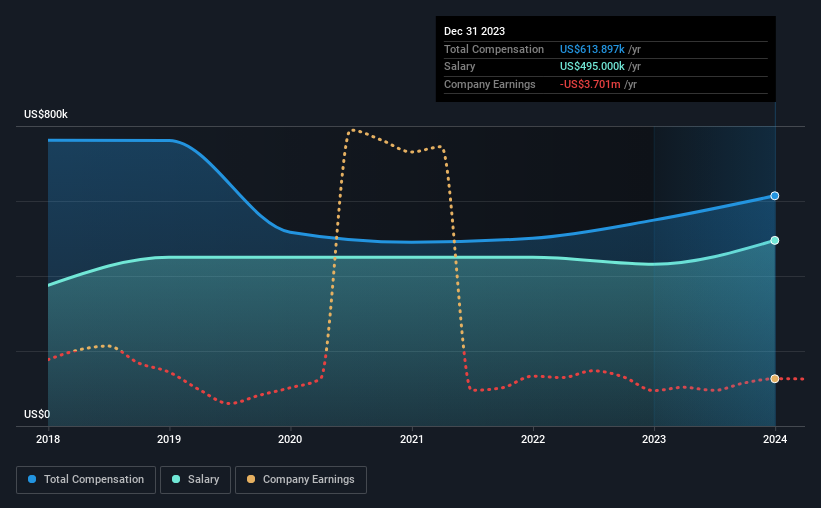Viewport: 821px width, 508px height.
Task: Toggle the Total Compensation legend button
Action: coord(86,480)
